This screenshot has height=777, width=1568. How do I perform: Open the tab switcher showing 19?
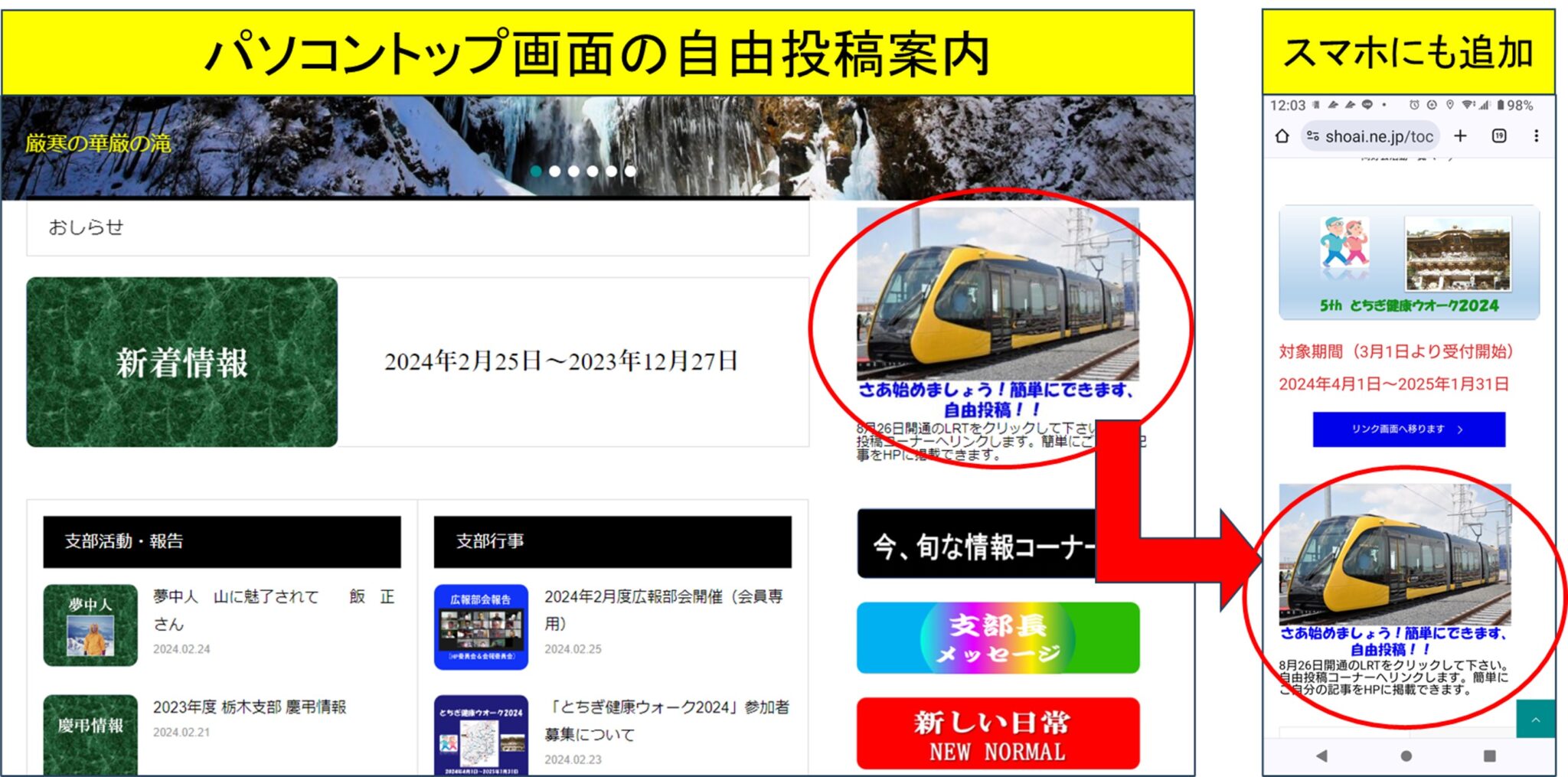coord(1499,135)
